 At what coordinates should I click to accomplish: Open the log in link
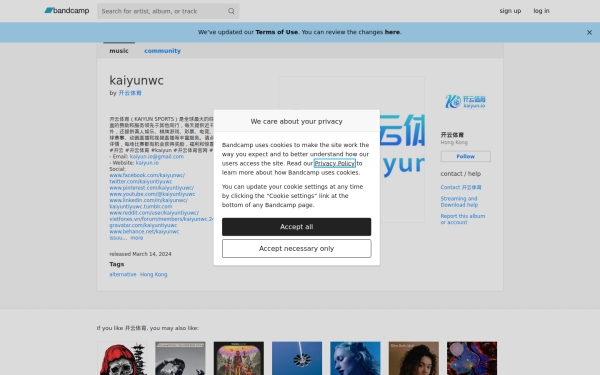tap(541, 11)
